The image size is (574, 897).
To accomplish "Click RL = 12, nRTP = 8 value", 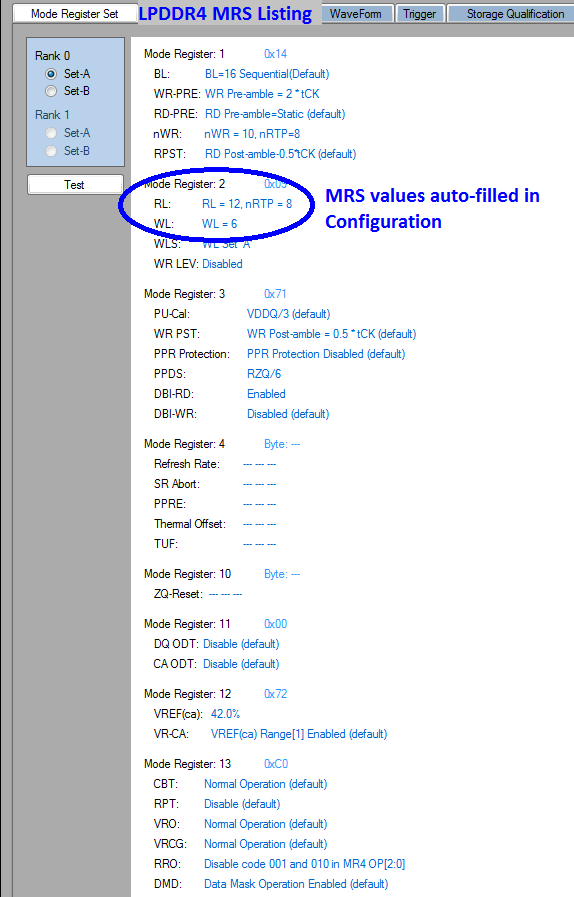I will click(247, 204).
